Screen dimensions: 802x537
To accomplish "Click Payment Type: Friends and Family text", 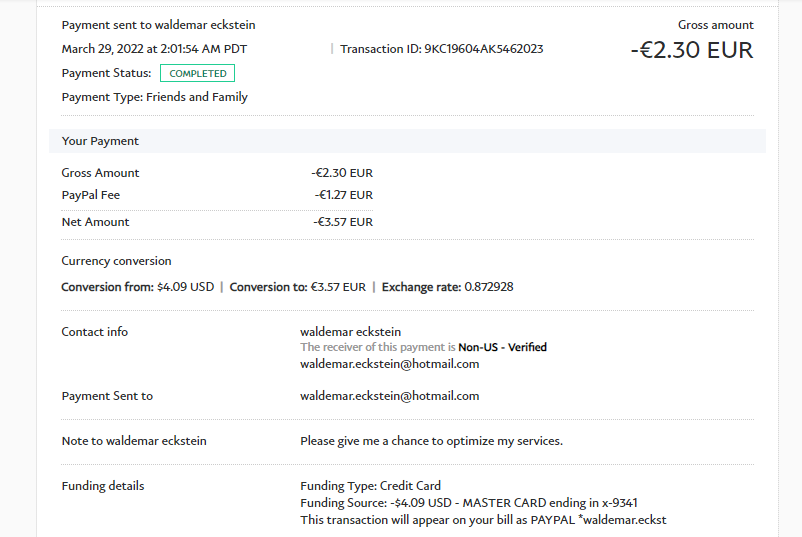I will [154, 97].
